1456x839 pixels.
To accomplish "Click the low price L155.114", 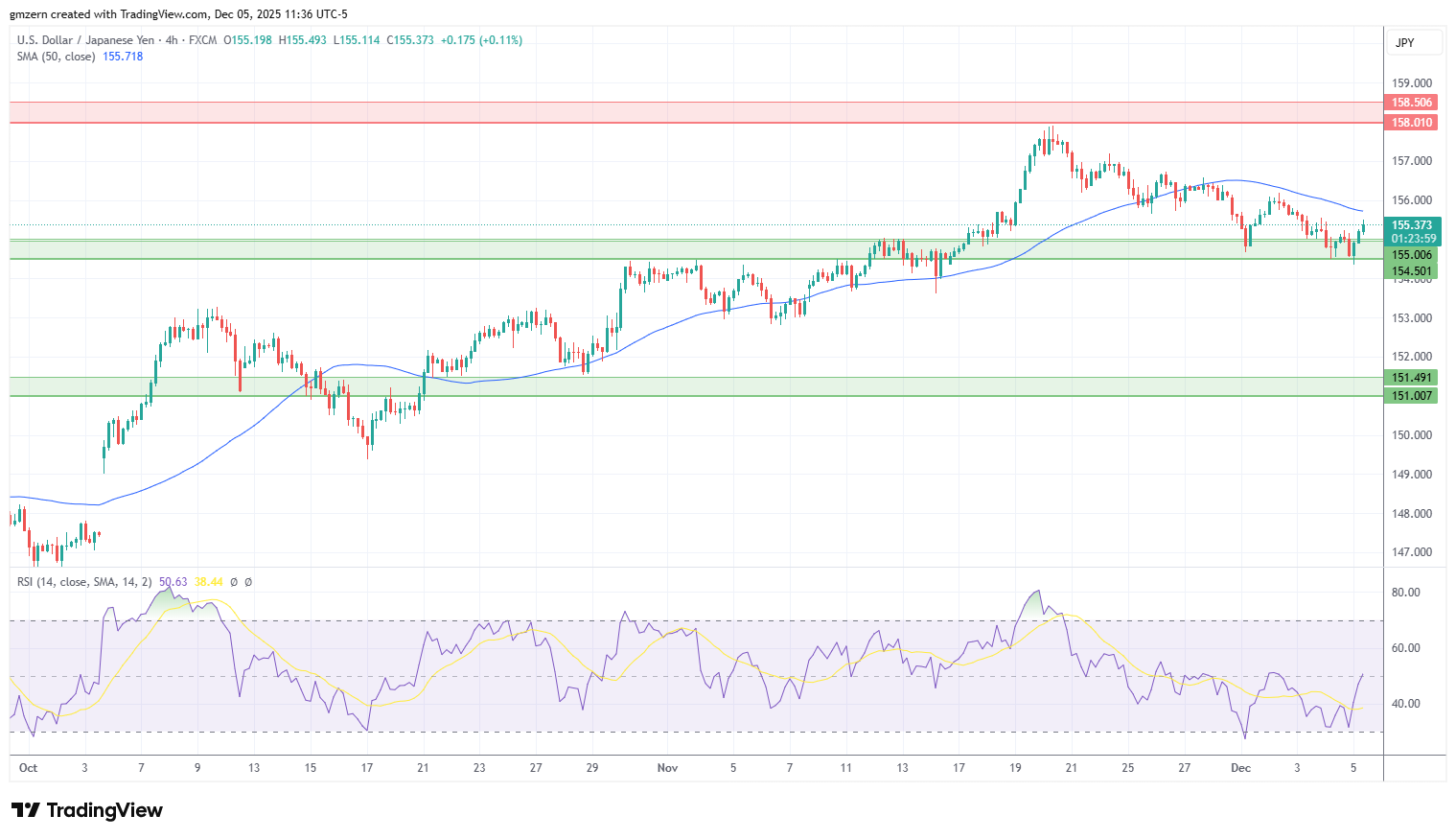I will [x=357, y=40].
